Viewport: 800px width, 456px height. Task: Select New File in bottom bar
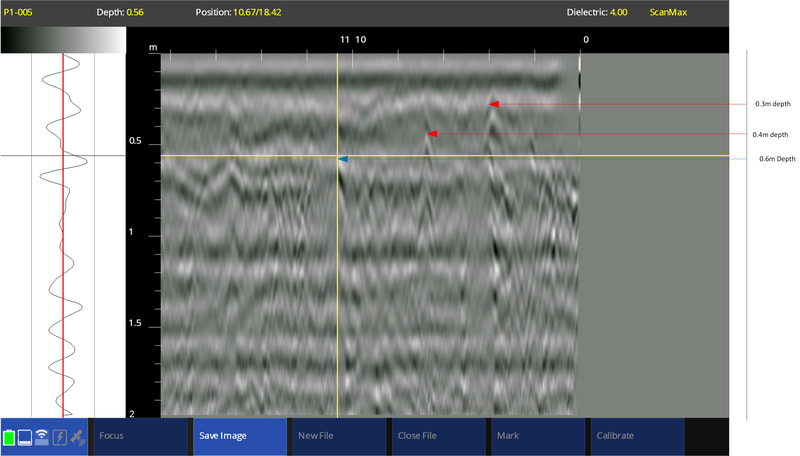[337, 436]
